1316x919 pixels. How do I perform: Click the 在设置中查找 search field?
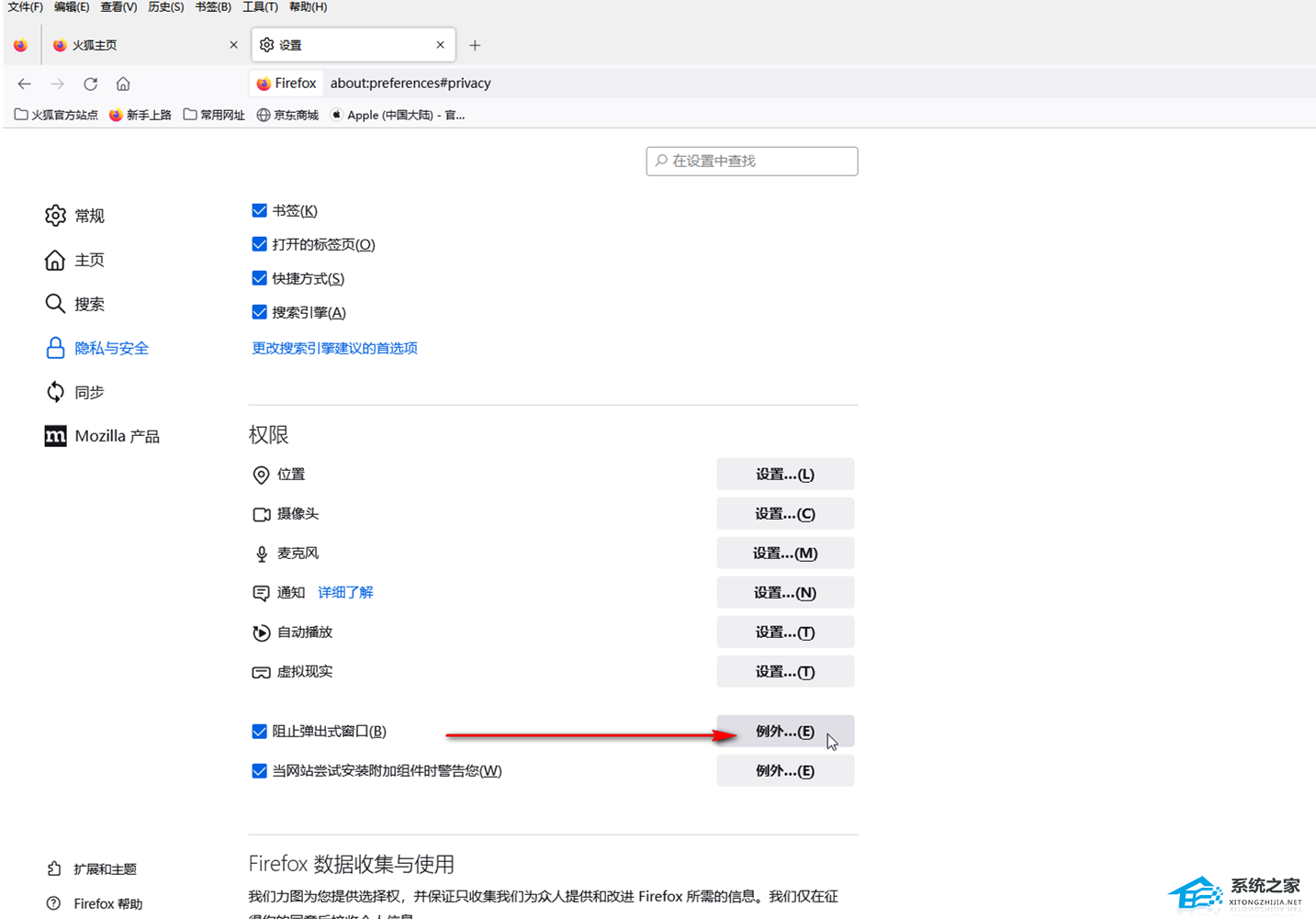[752, 161]
